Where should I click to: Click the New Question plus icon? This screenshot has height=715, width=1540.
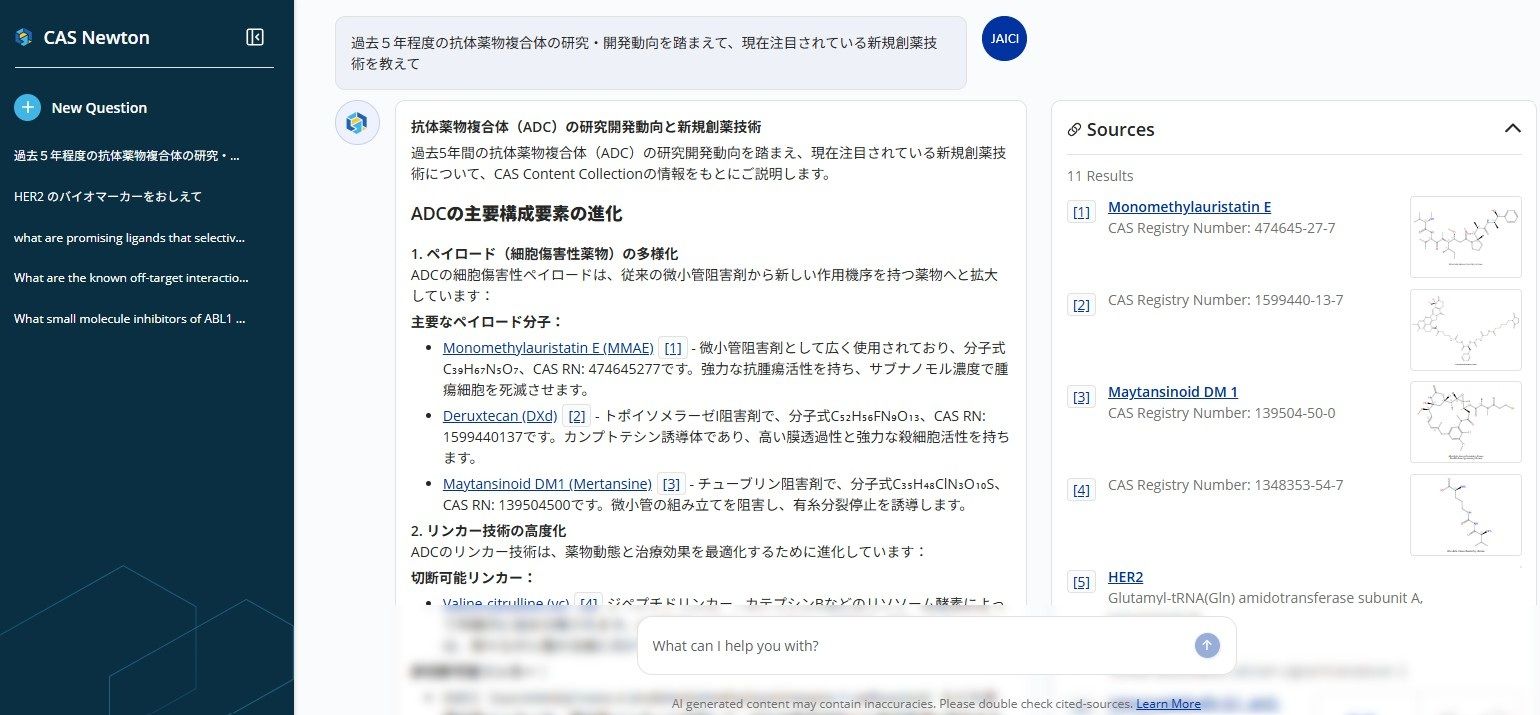tap(28, 108)
